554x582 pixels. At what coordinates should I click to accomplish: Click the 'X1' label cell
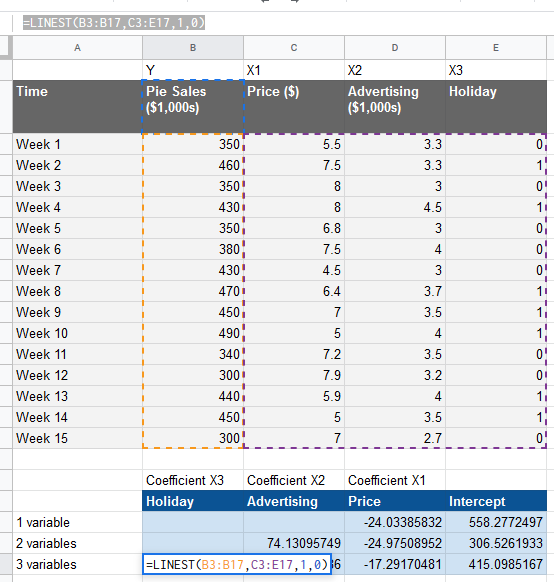coord(294,70)
